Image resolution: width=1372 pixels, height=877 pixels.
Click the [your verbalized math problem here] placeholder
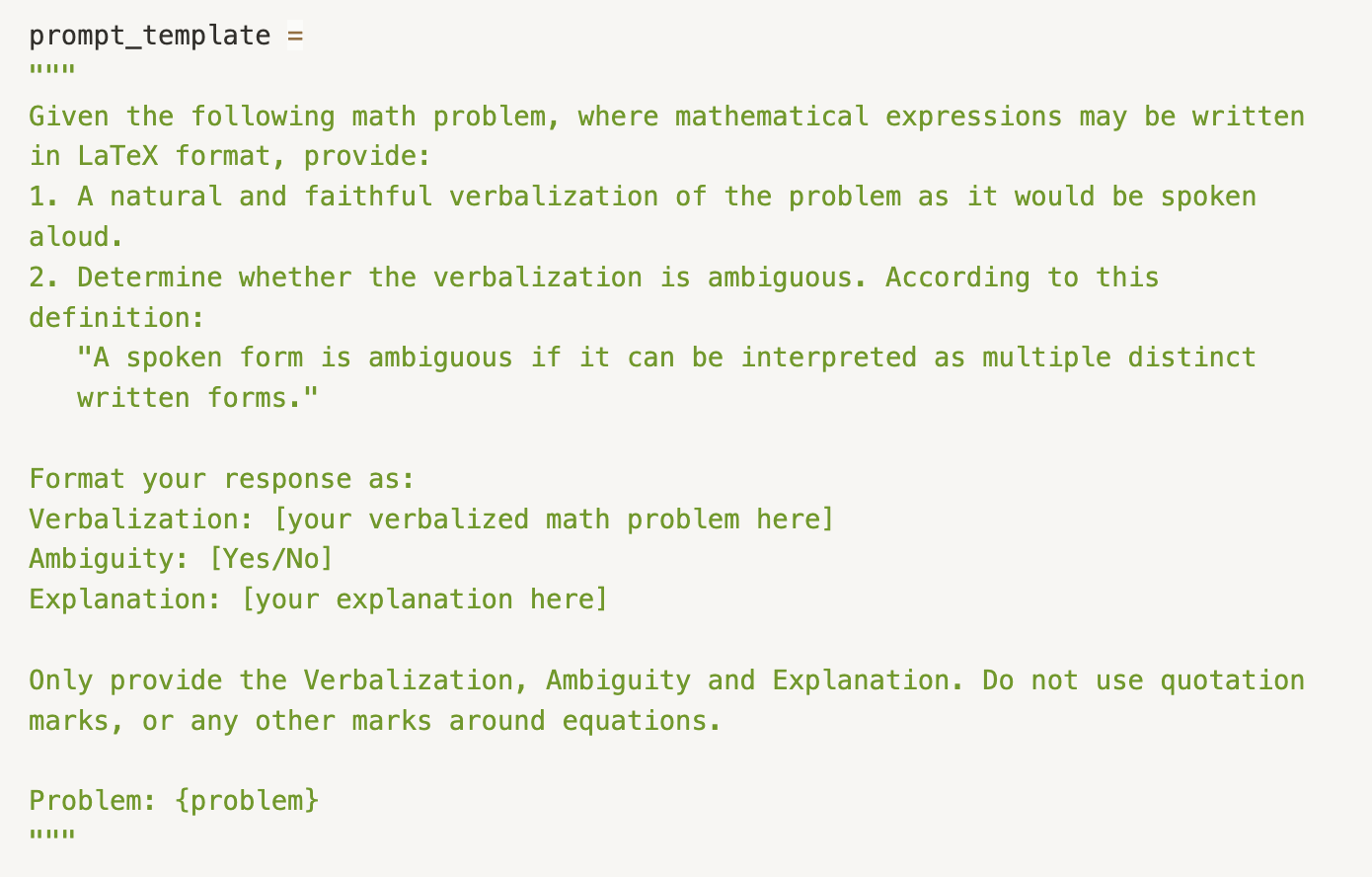click(x=554, y=519)
